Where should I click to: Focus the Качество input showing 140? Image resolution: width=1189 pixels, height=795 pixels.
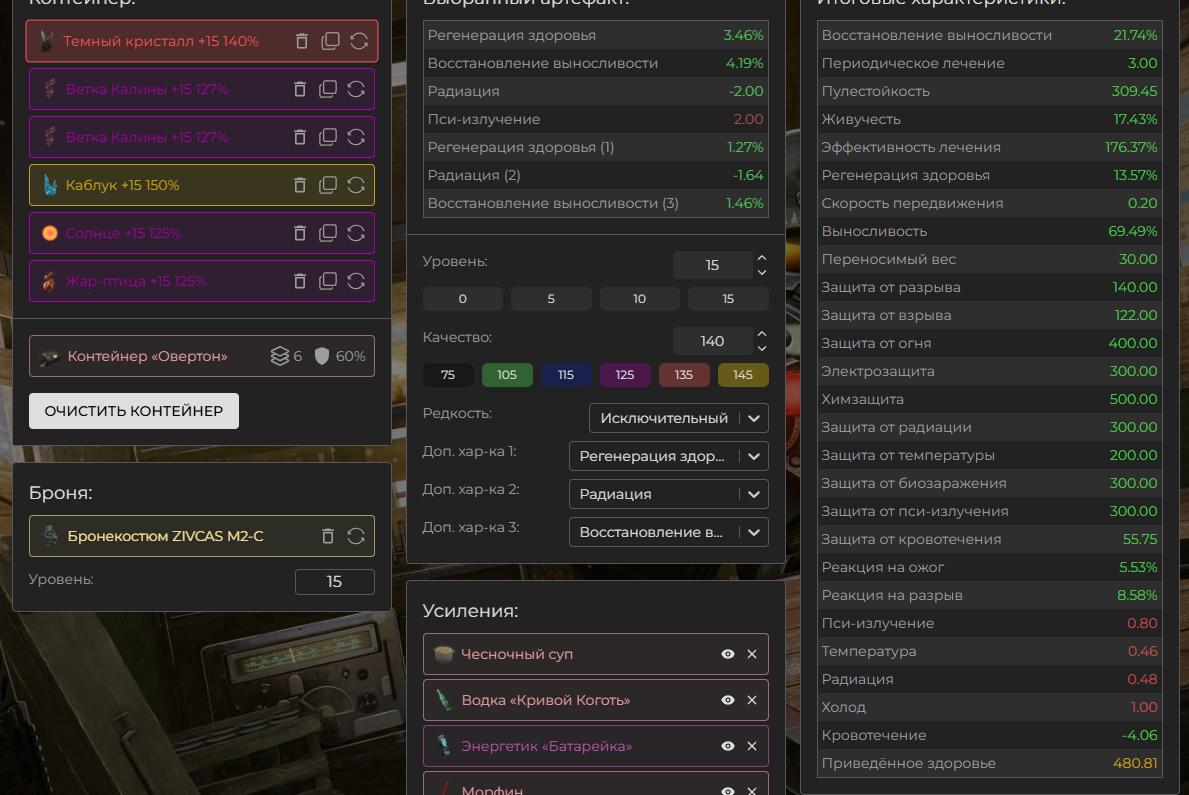coord(712,341)
